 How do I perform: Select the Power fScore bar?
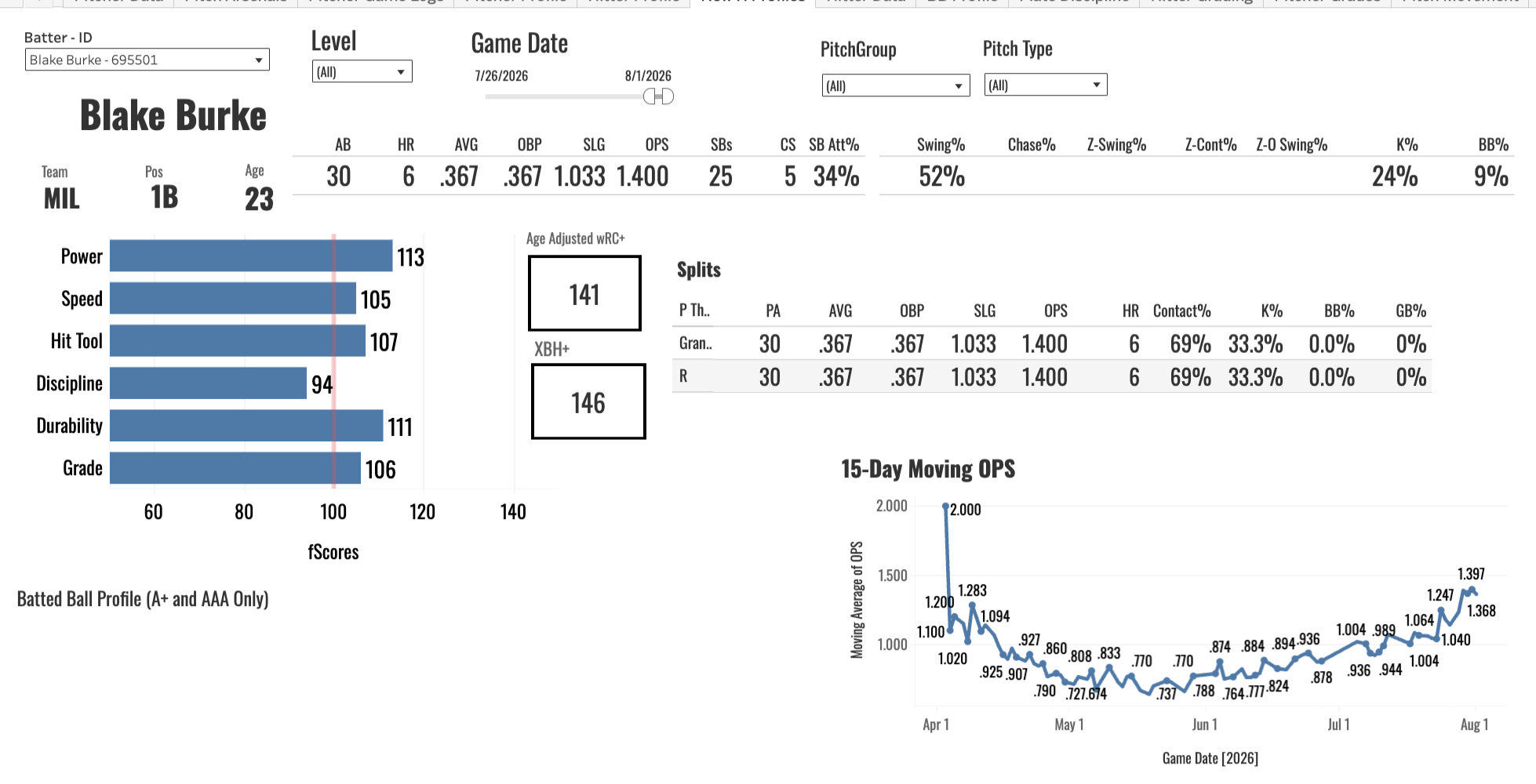(251, 256)
